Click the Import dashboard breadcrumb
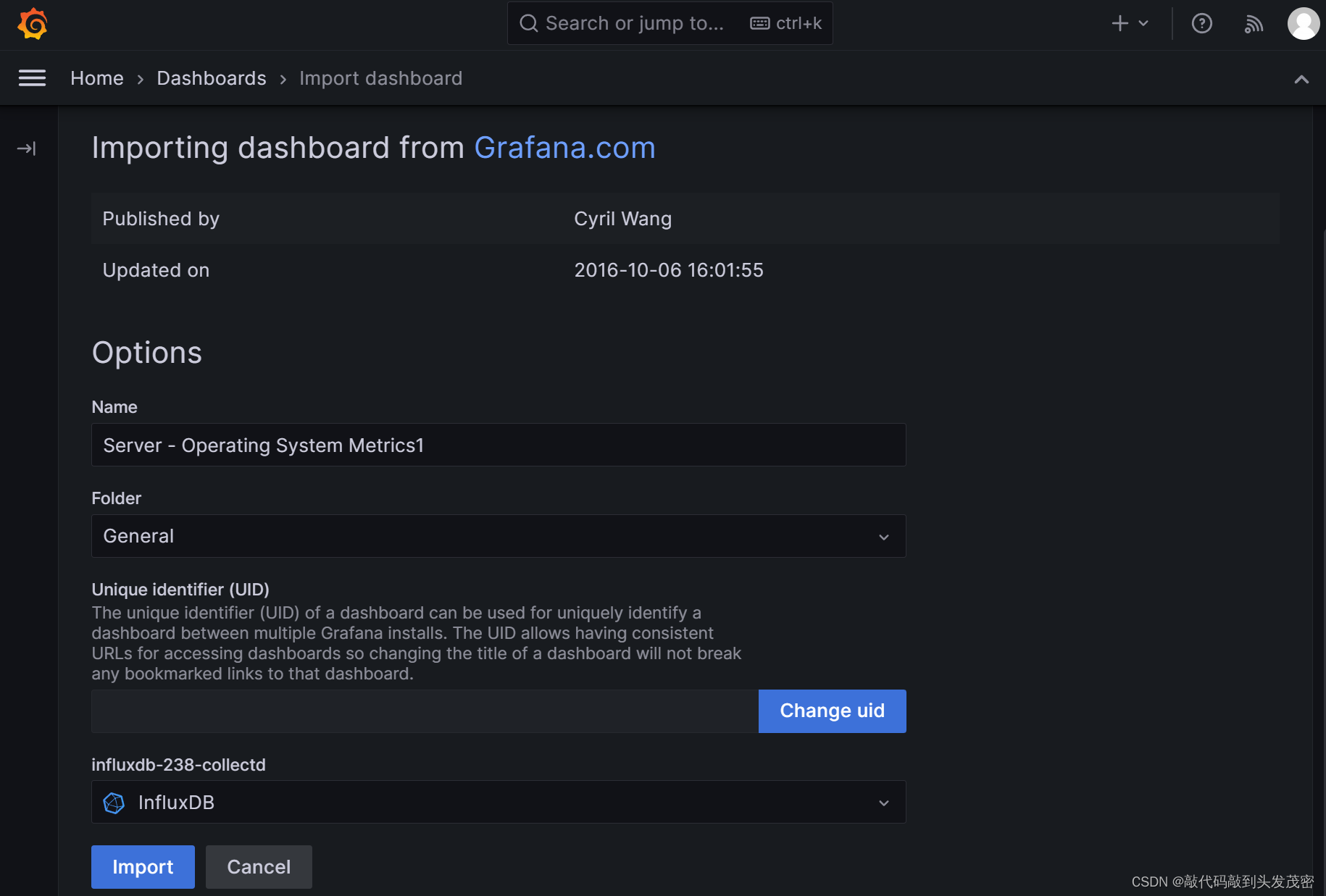The image size is (1326, 896). pyautogui.click(x=381, y=78)
